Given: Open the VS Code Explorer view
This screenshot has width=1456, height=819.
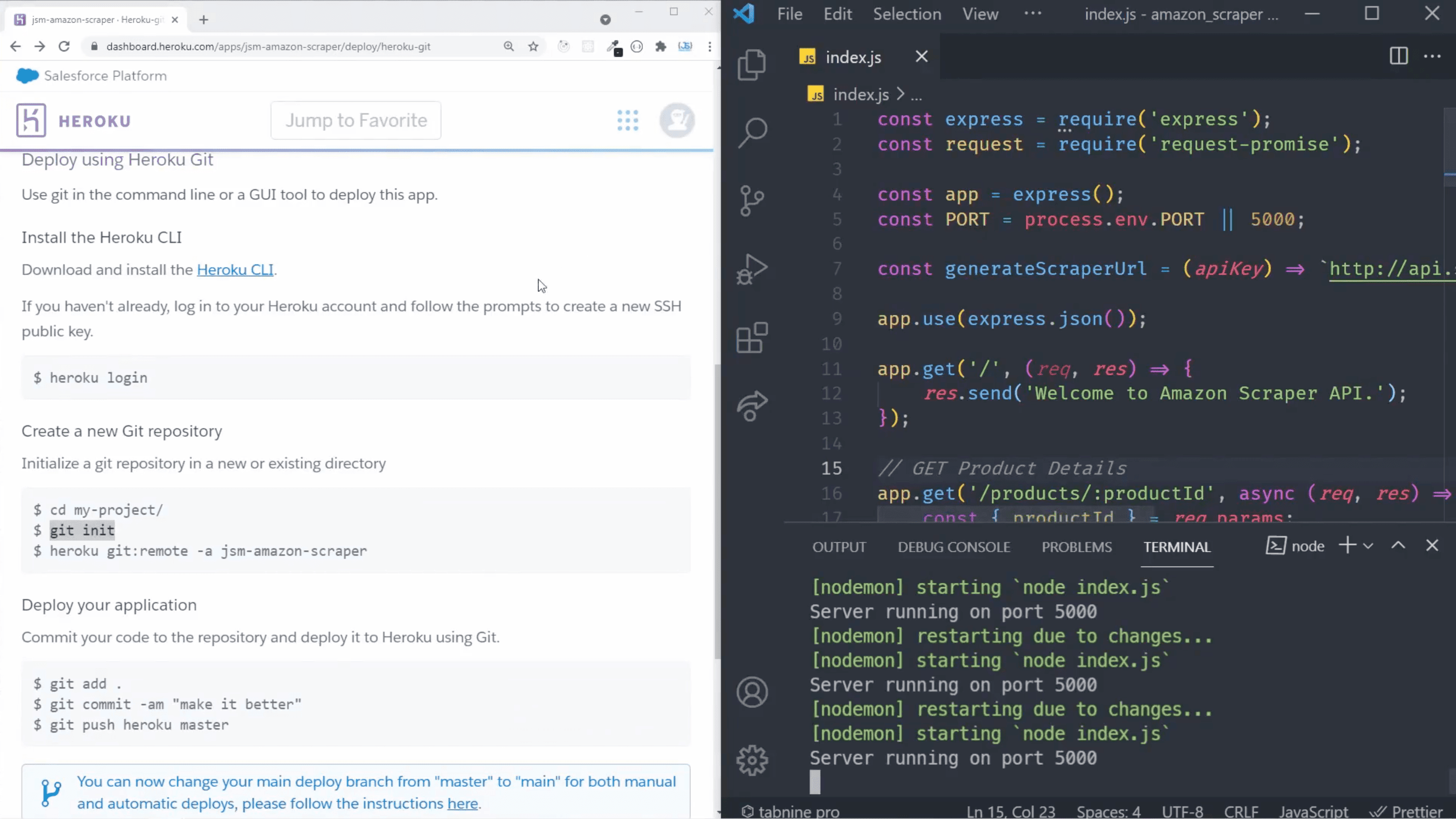Looking at the screenshot, I should click(x=752, y=64).
